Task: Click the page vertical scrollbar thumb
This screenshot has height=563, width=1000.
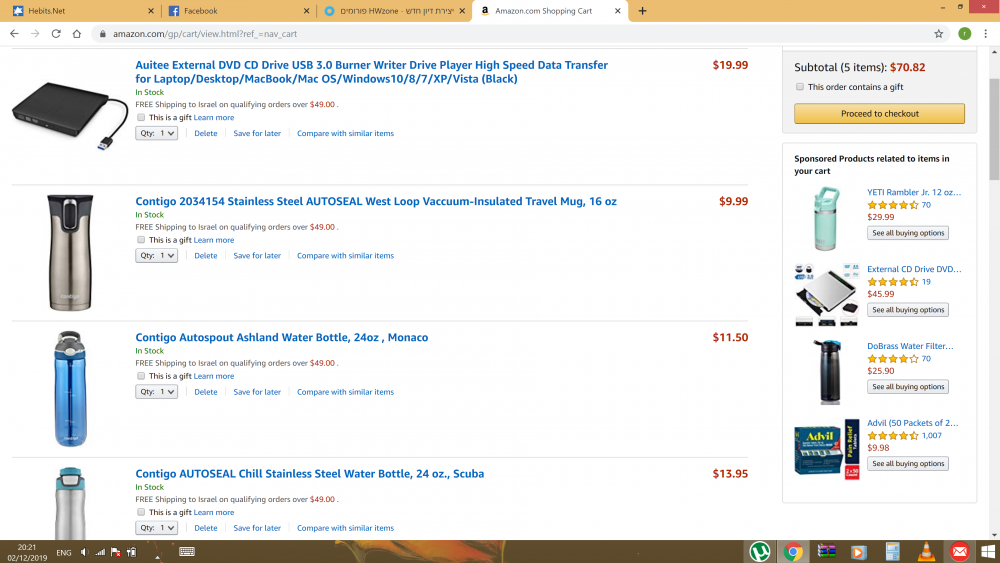Action: click(994, 129)
